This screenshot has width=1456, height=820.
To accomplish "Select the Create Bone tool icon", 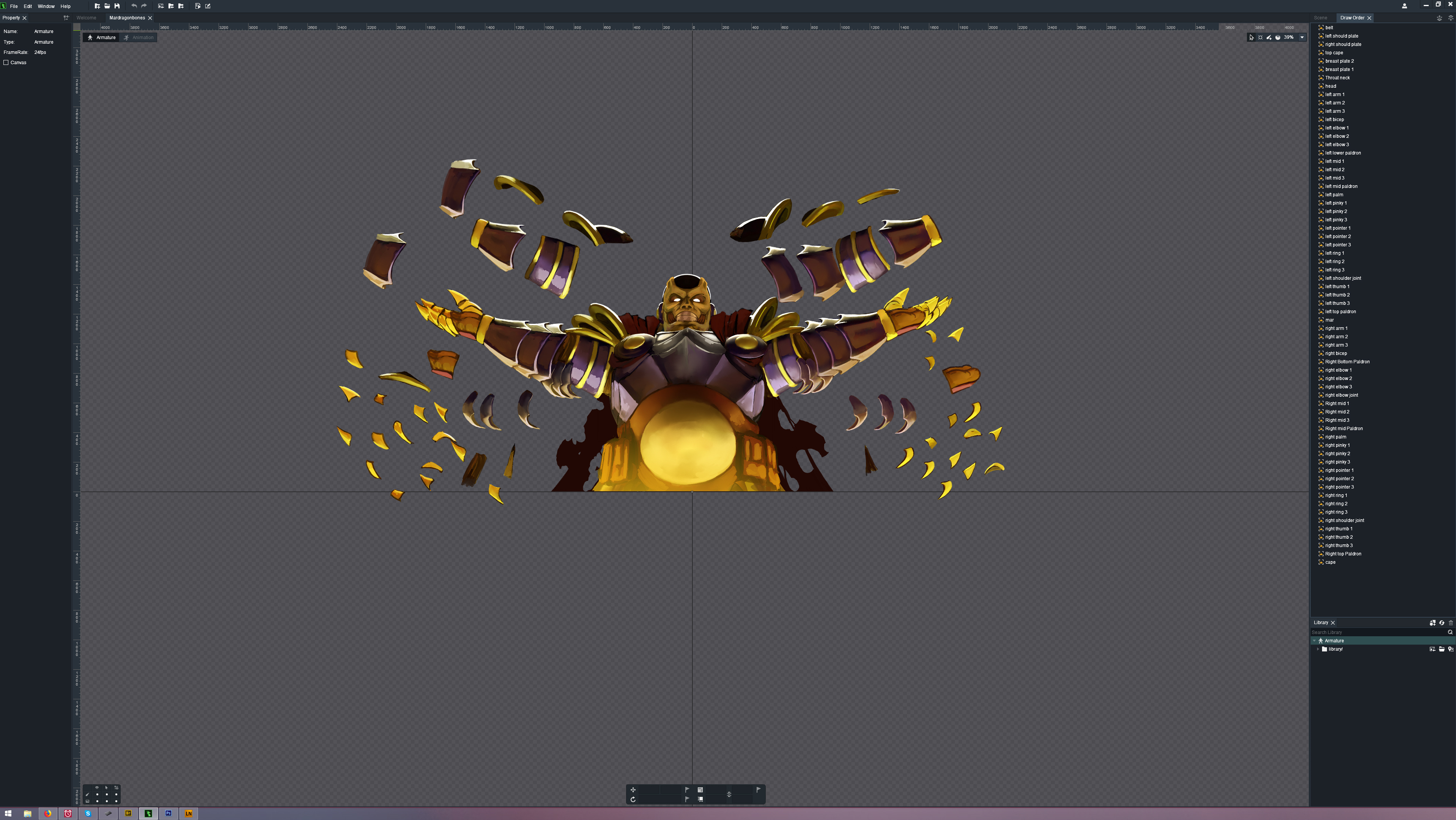I will 1269,37.
